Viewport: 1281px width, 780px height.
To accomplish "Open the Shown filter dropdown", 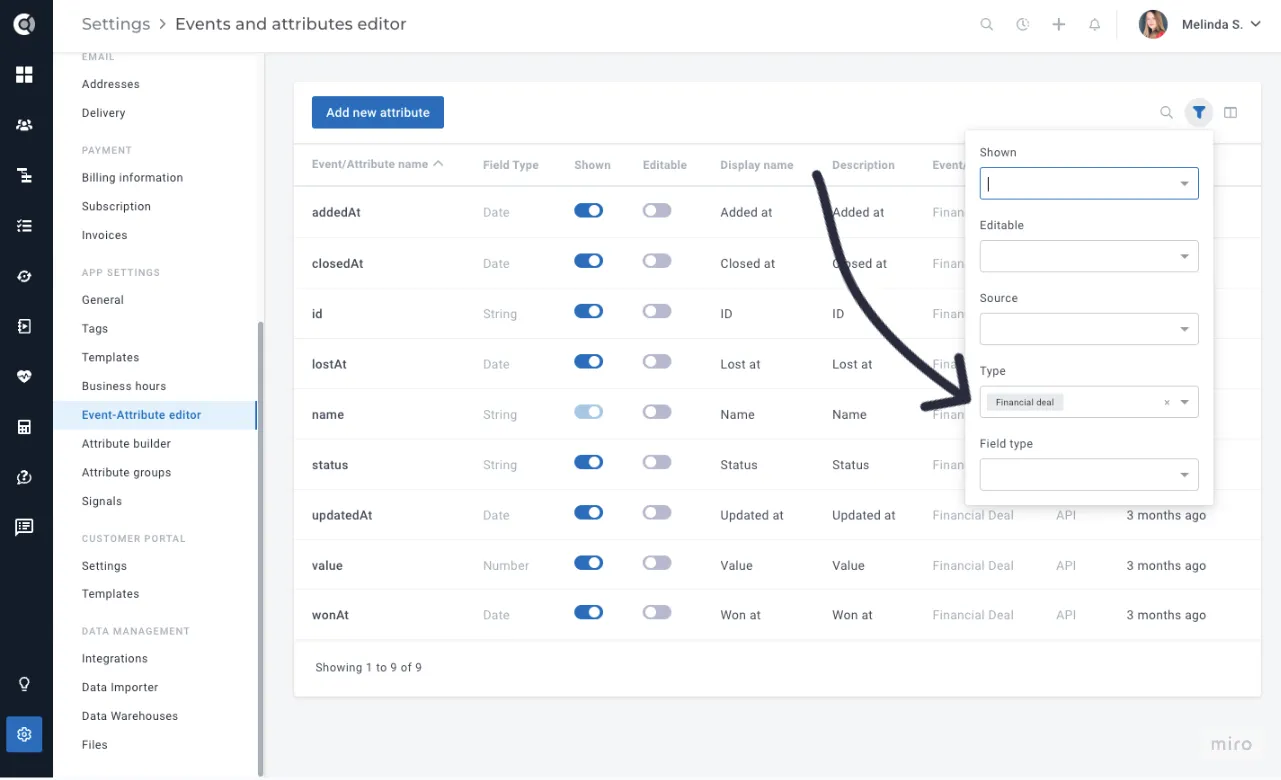I will point(1089,183).
